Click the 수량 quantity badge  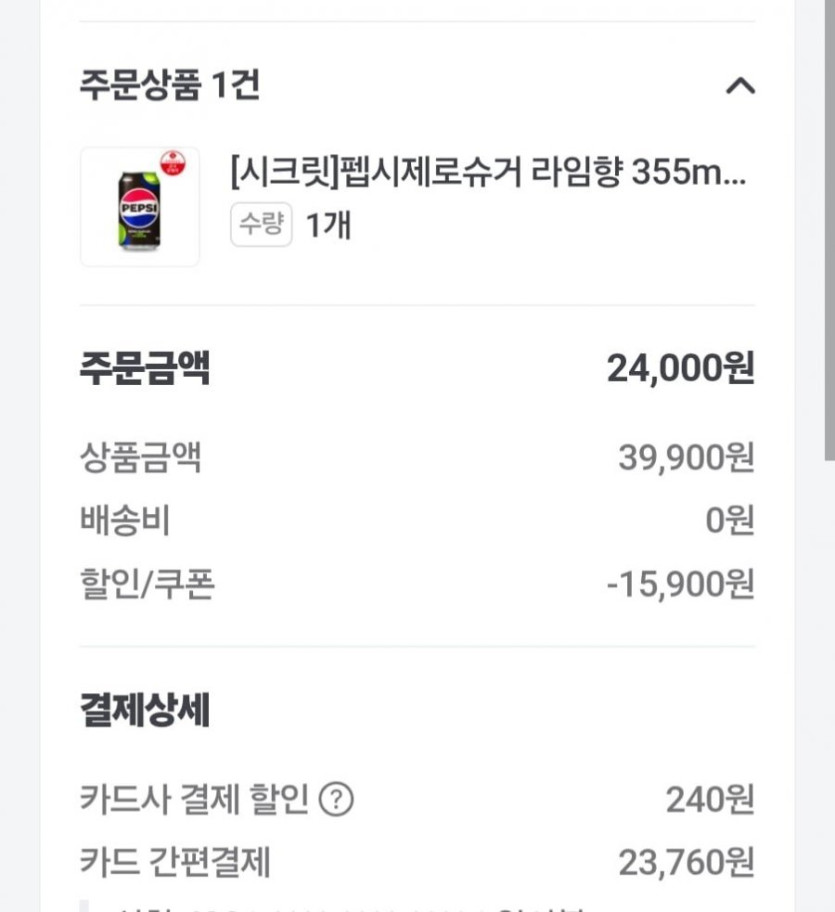[x=261, y=225]
